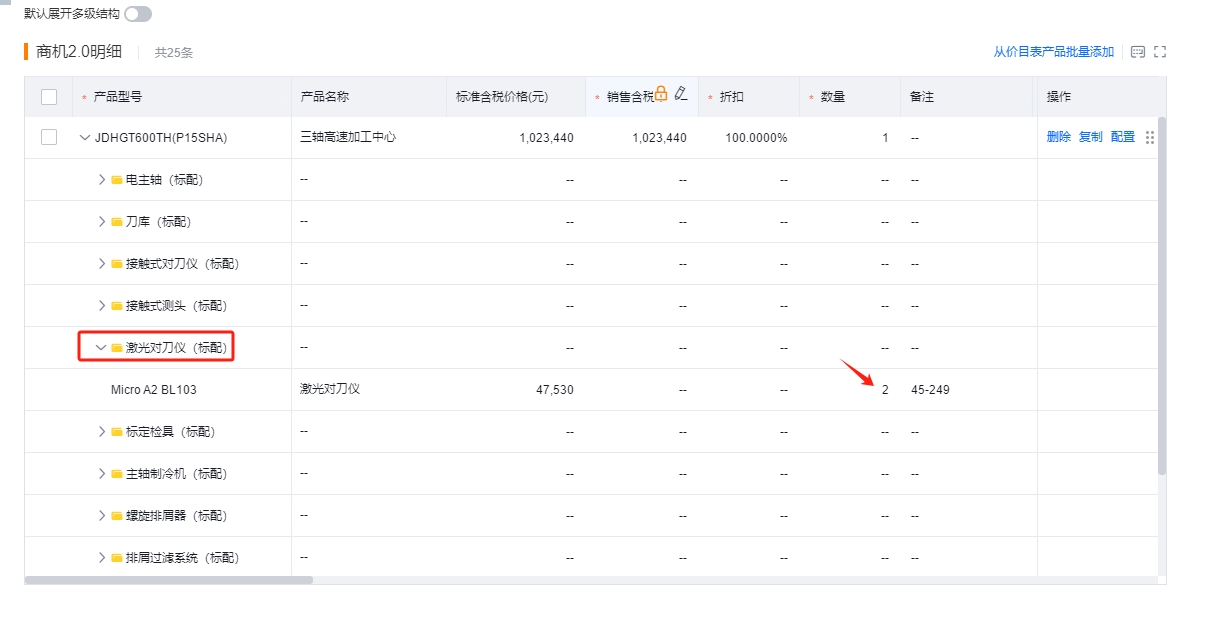Click the 数量 column header
The image size is (1217, 619).
coord(833,97)
